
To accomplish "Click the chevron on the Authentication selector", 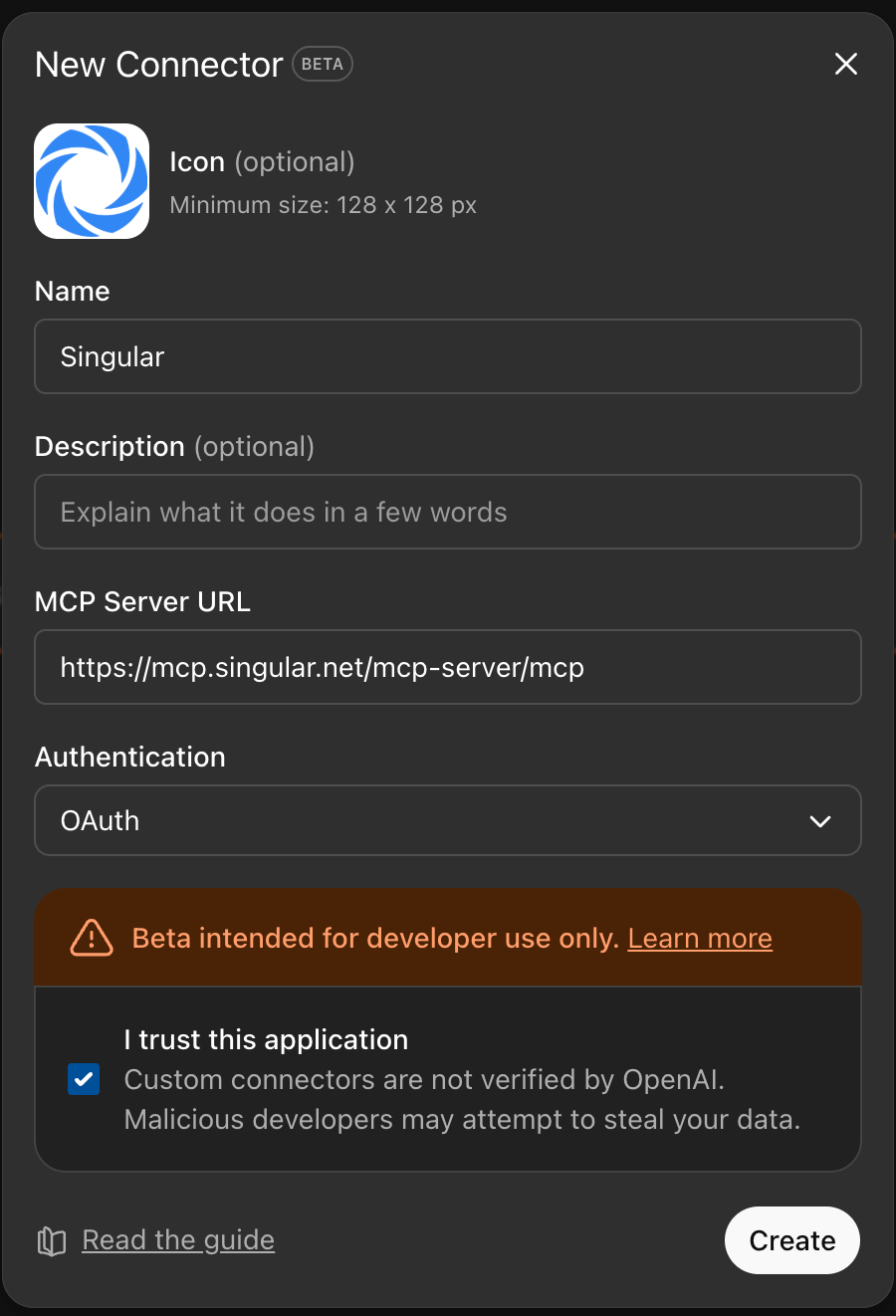I will 820,820.
